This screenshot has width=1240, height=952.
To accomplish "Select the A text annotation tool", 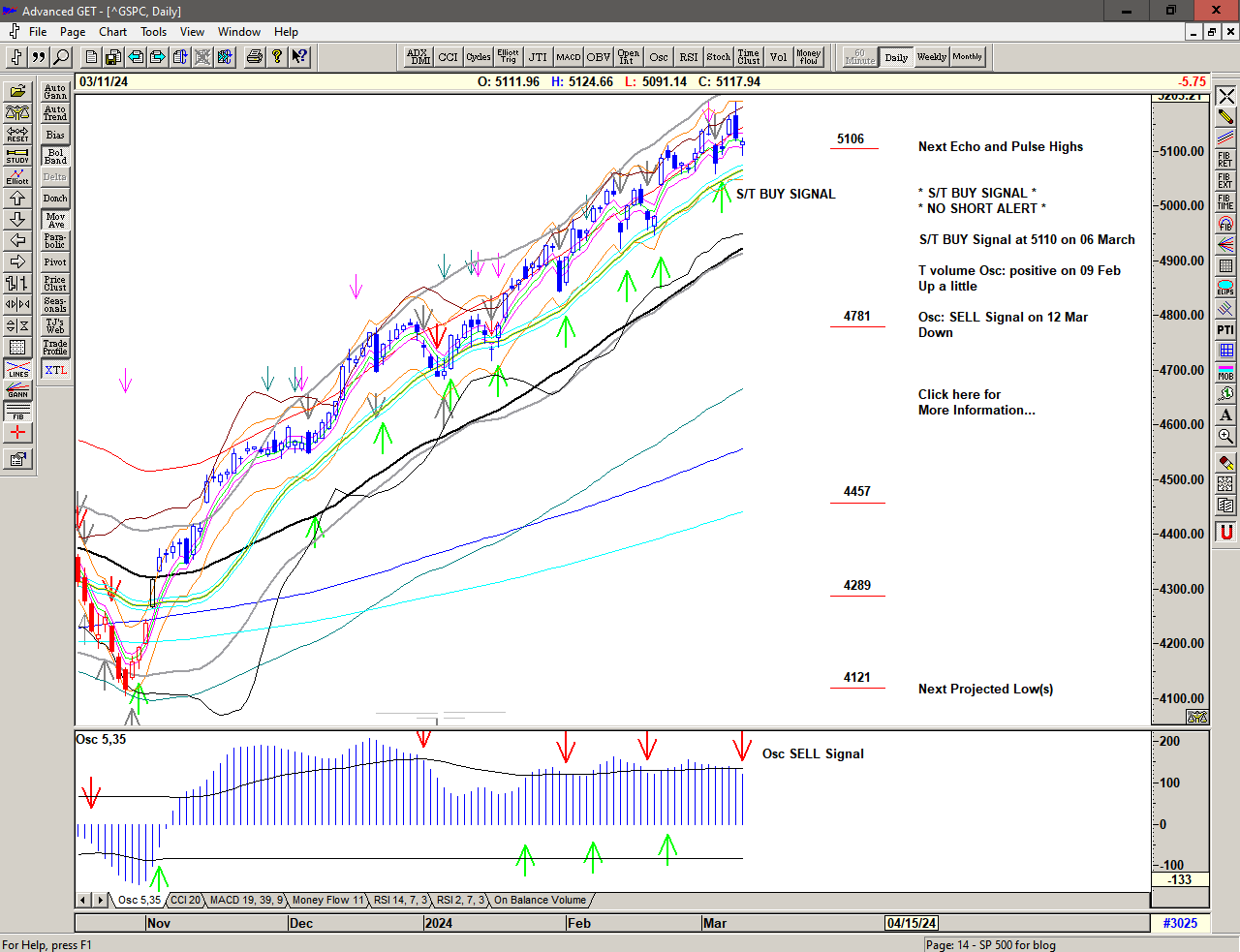I will click(x=1224, y=415).
